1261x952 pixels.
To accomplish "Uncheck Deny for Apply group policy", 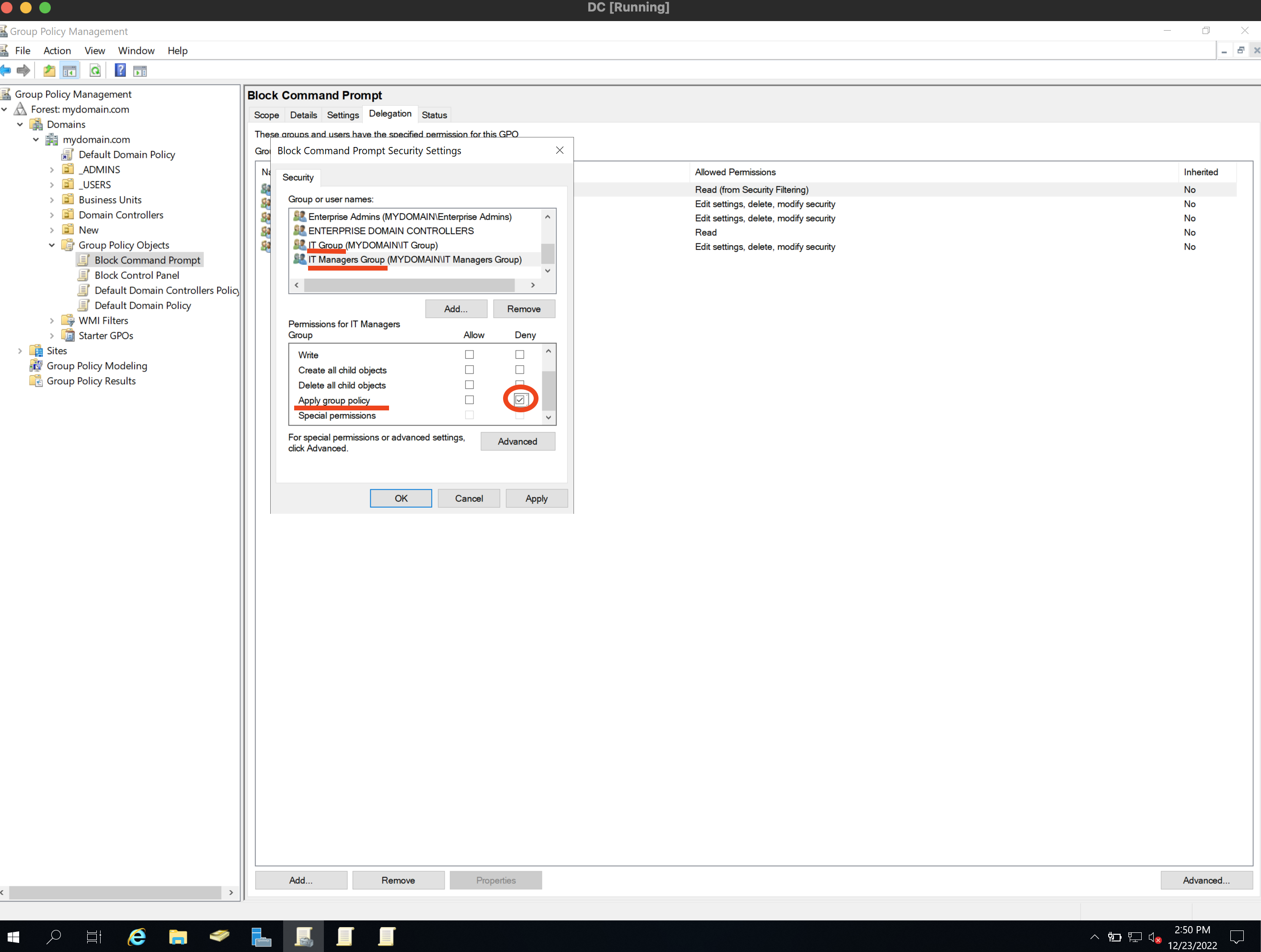I will click(x=520, y=400).
